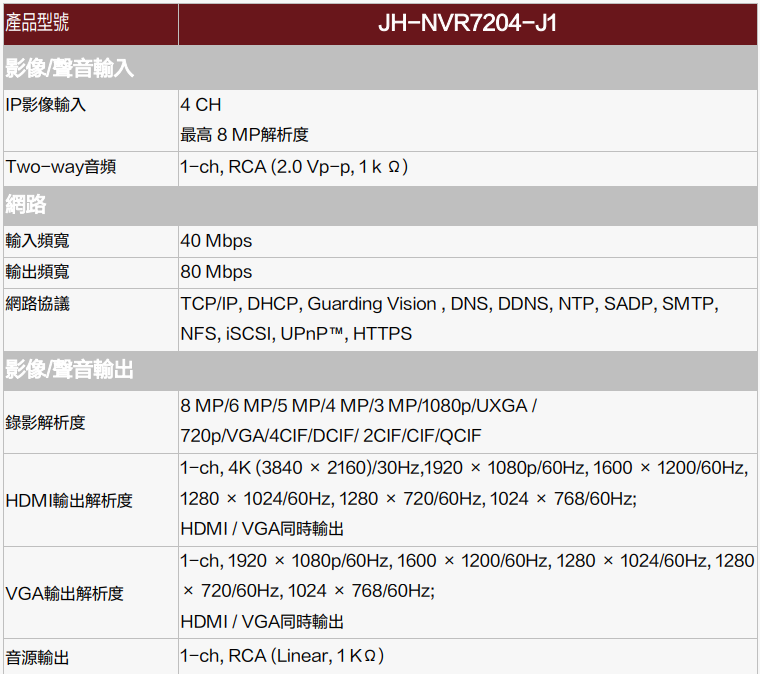The image size is (760, 674).
Task: Select the 網路協議 row label
Action: 38,304
